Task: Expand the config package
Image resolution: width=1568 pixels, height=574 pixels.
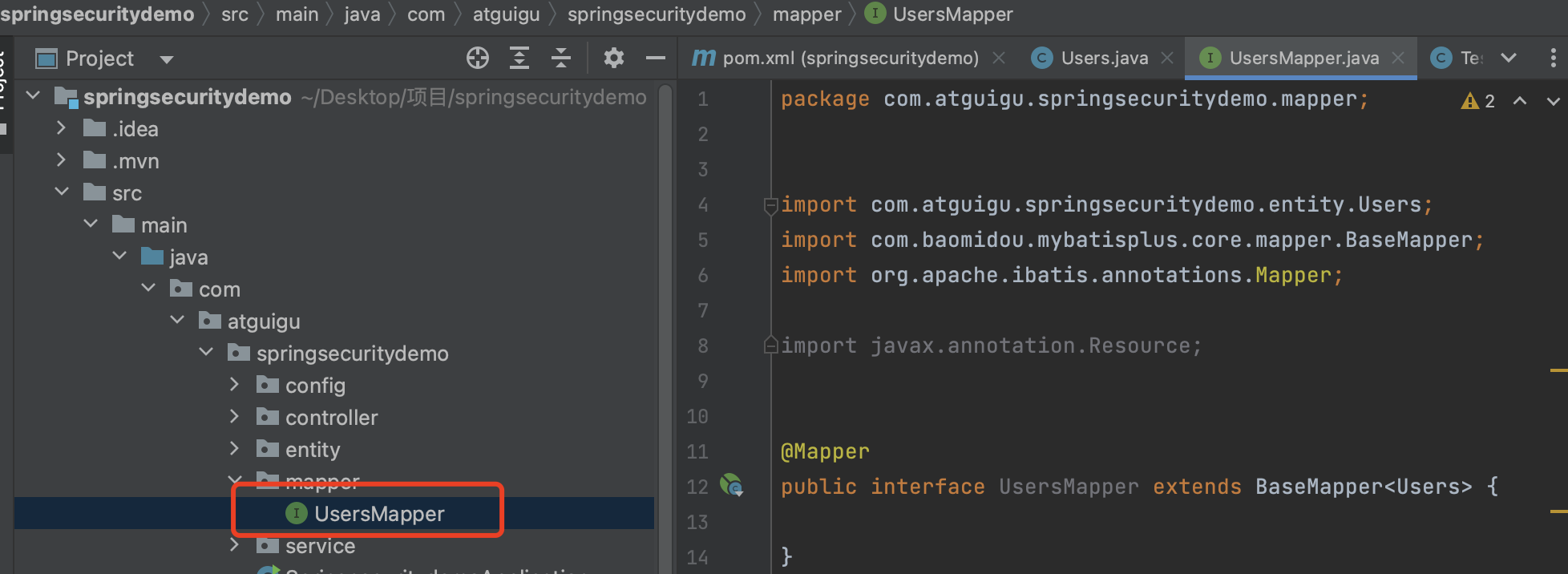Action: pyautogui.click(x=234, y=385)
